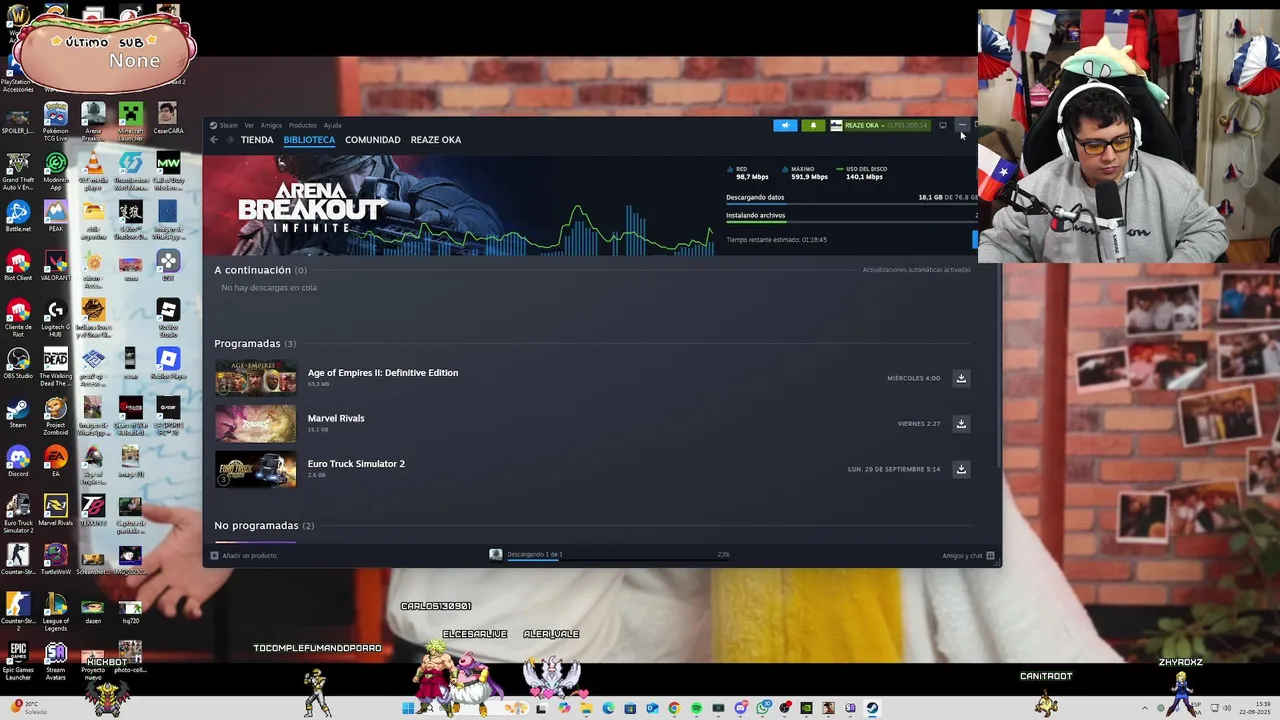1280x720 pixels.
Task: Switch to the BIBLIOTECA tab
Action: coord(309,140)
